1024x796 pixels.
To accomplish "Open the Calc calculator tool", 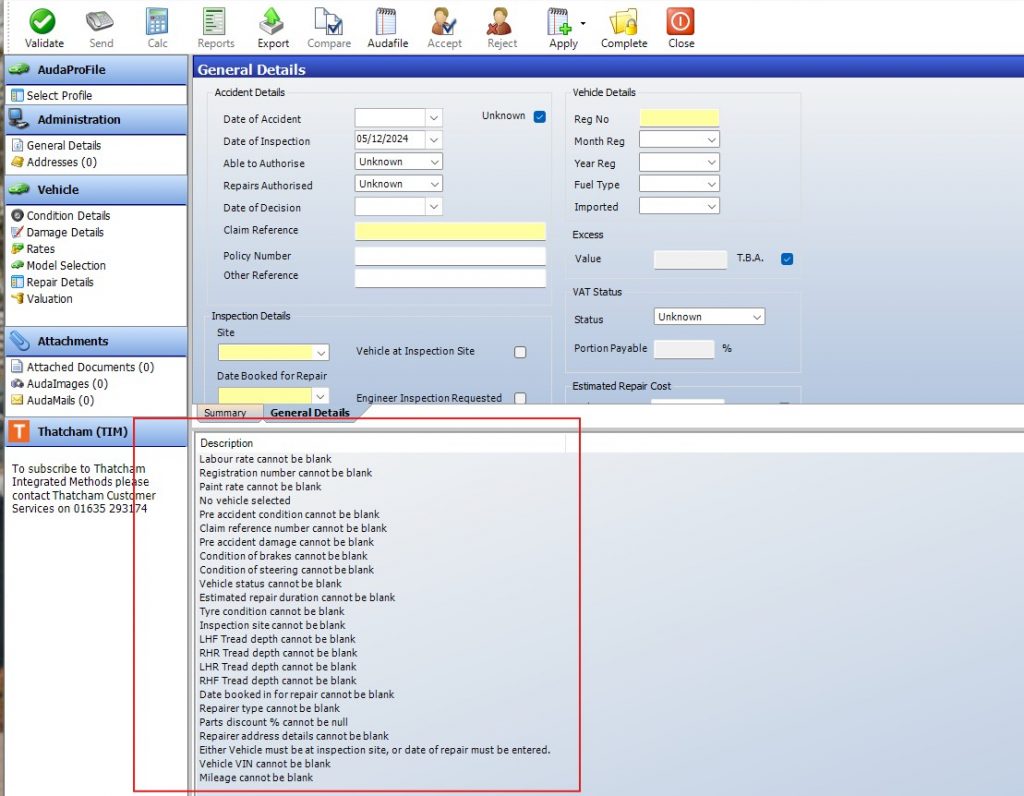I will click(x=157, y=28).
